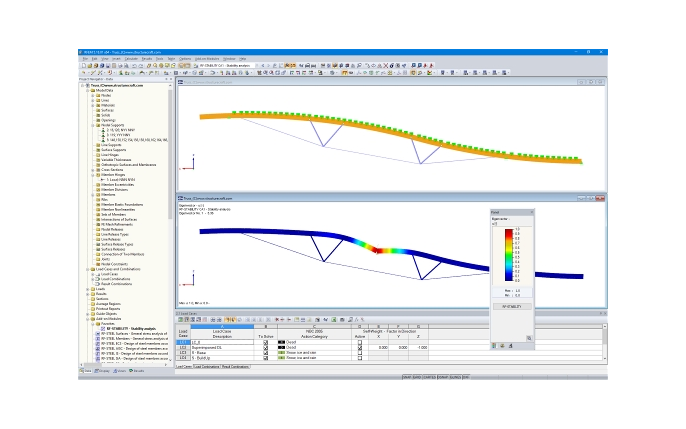Image resolution: width=686 pixels, height=429 pixels.
Task: Click the project navigator vertical scrollbar
Action: (x=170, y=153)
